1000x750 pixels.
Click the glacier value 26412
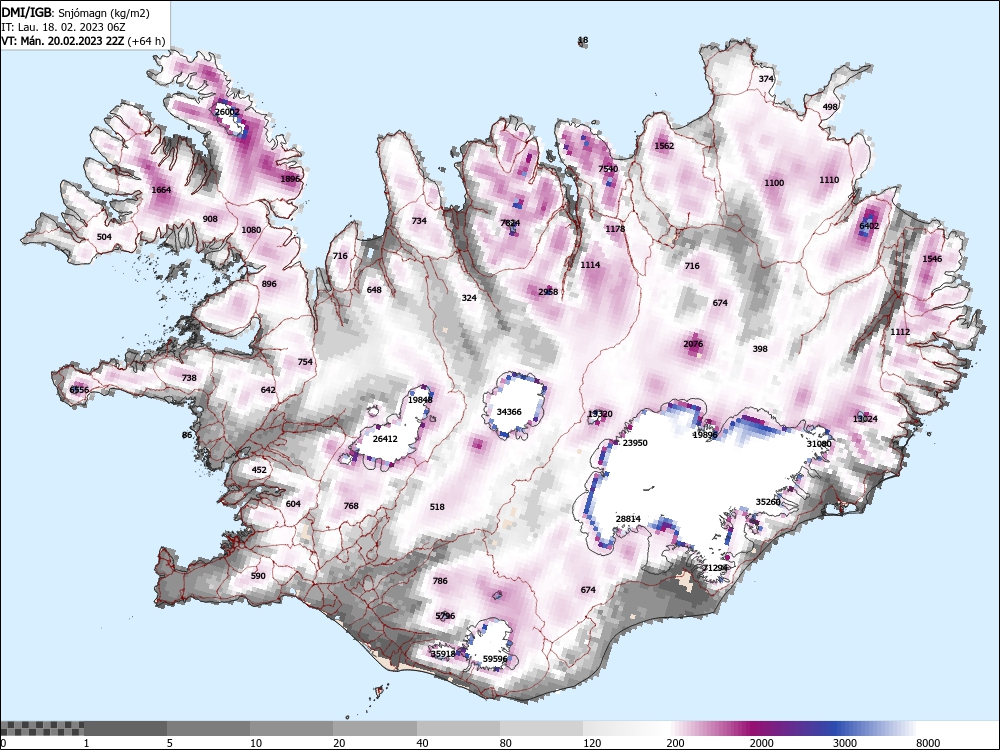(385, 439)
